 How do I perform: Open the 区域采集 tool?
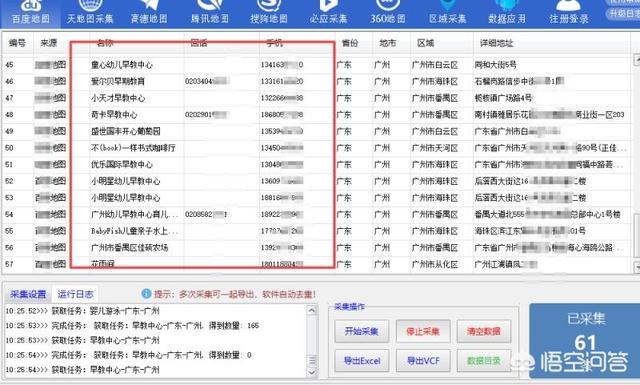tap(447, 12)
